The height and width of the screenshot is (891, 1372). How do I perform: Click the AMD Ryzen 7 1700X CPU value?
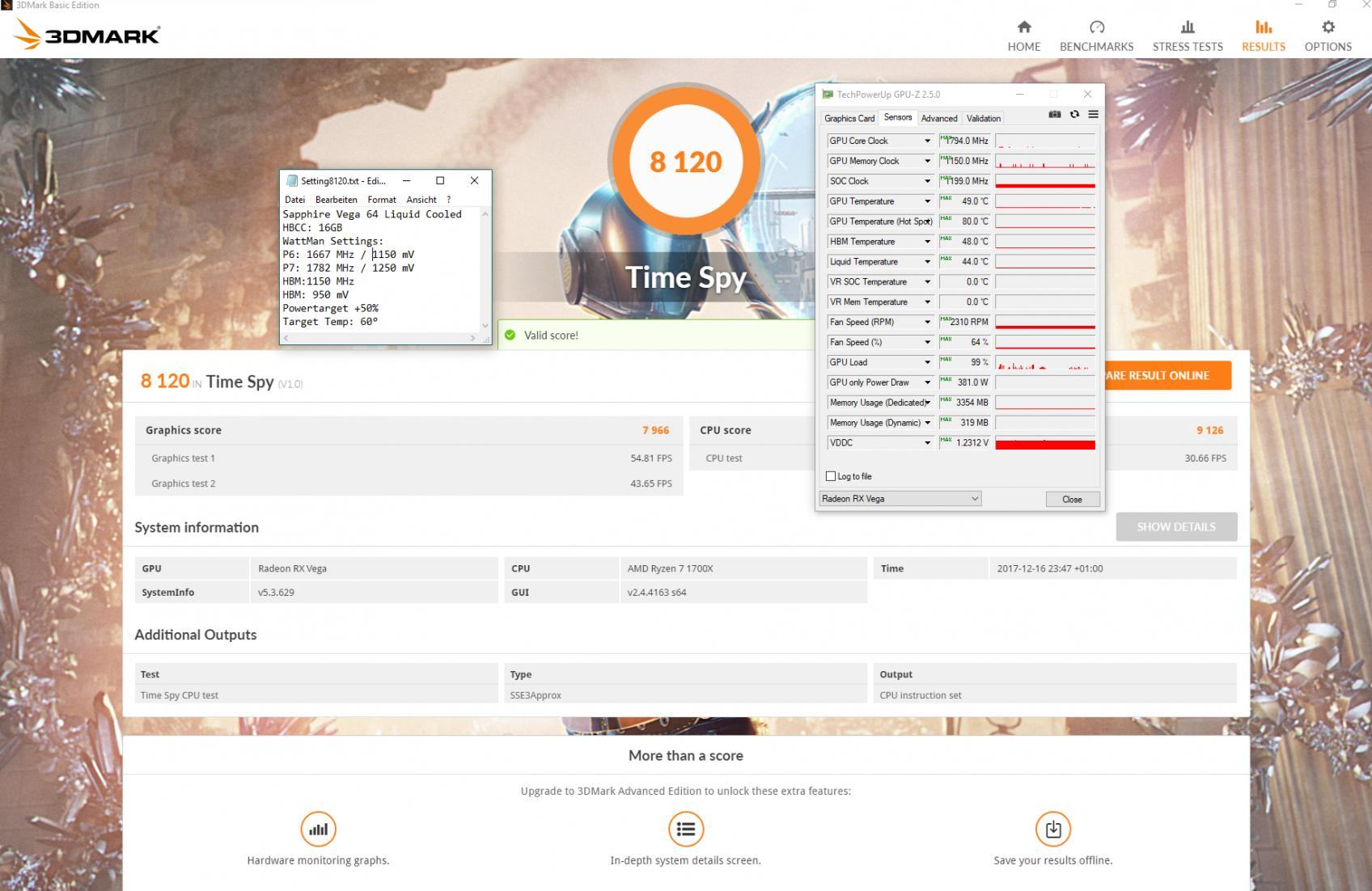click(x=670, y=568)
